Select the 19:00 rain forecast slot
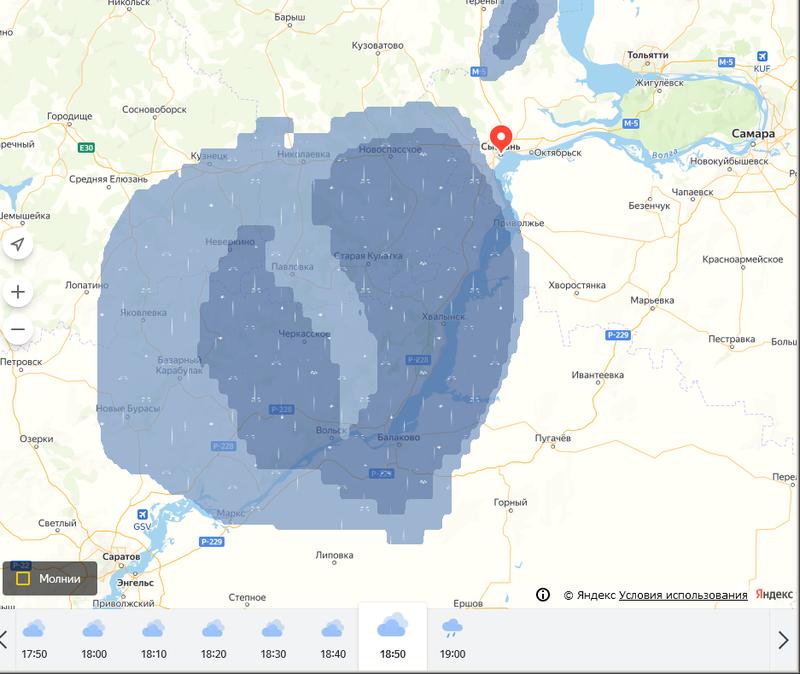800x674 pixels. point(452,639)
